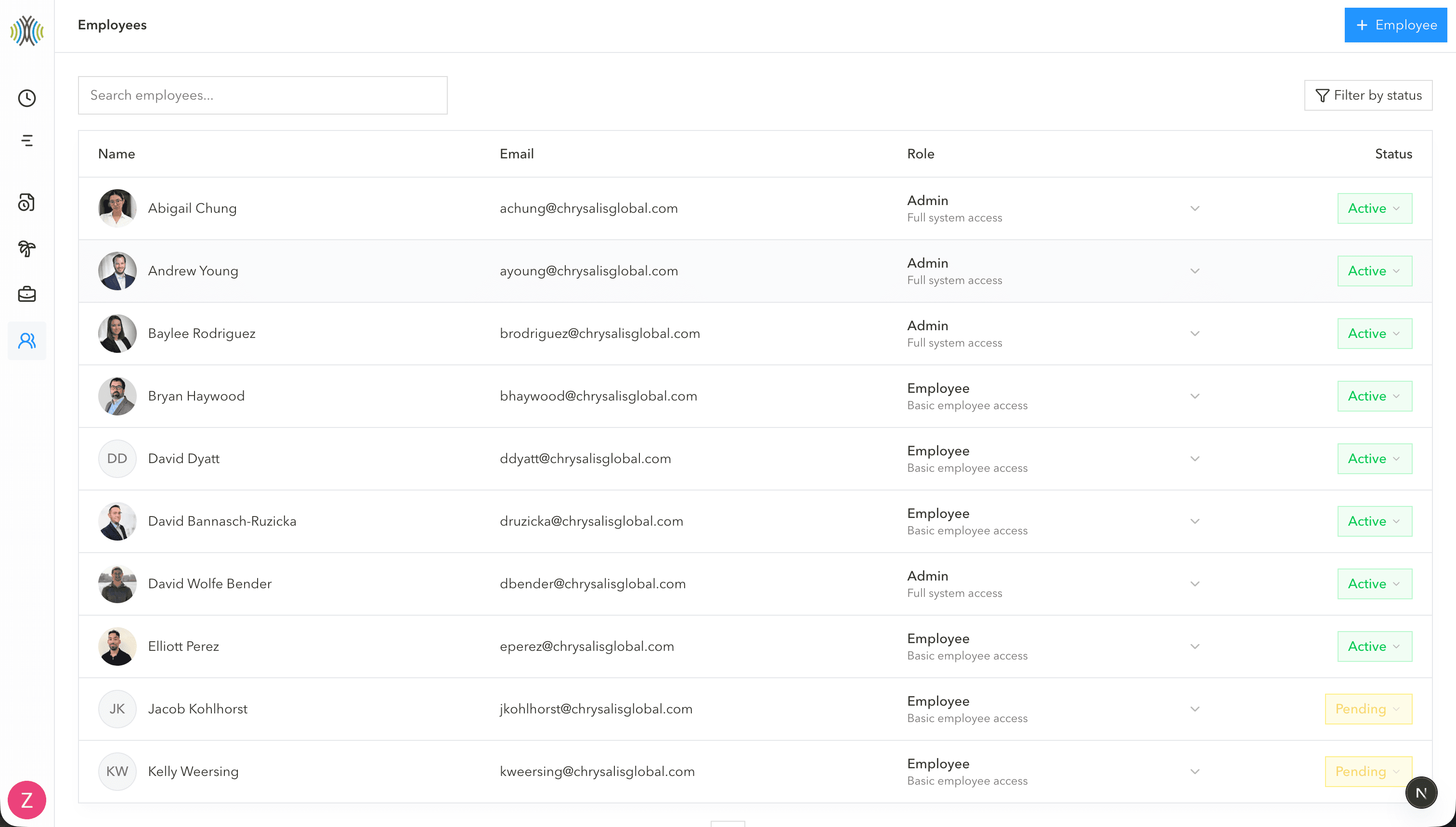Screen dimensions: 1456x827
Task: Click Baylee Rodriguez's profile photo
Action: (117, 334)
